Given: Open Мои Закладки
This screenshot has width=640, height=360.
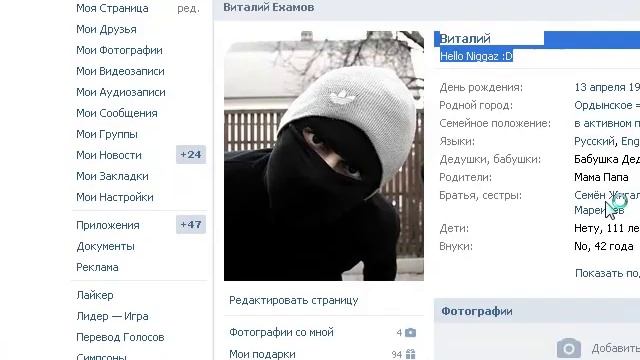Looking at the screenshot, I should pyautogui.click(x=112, y=176).
